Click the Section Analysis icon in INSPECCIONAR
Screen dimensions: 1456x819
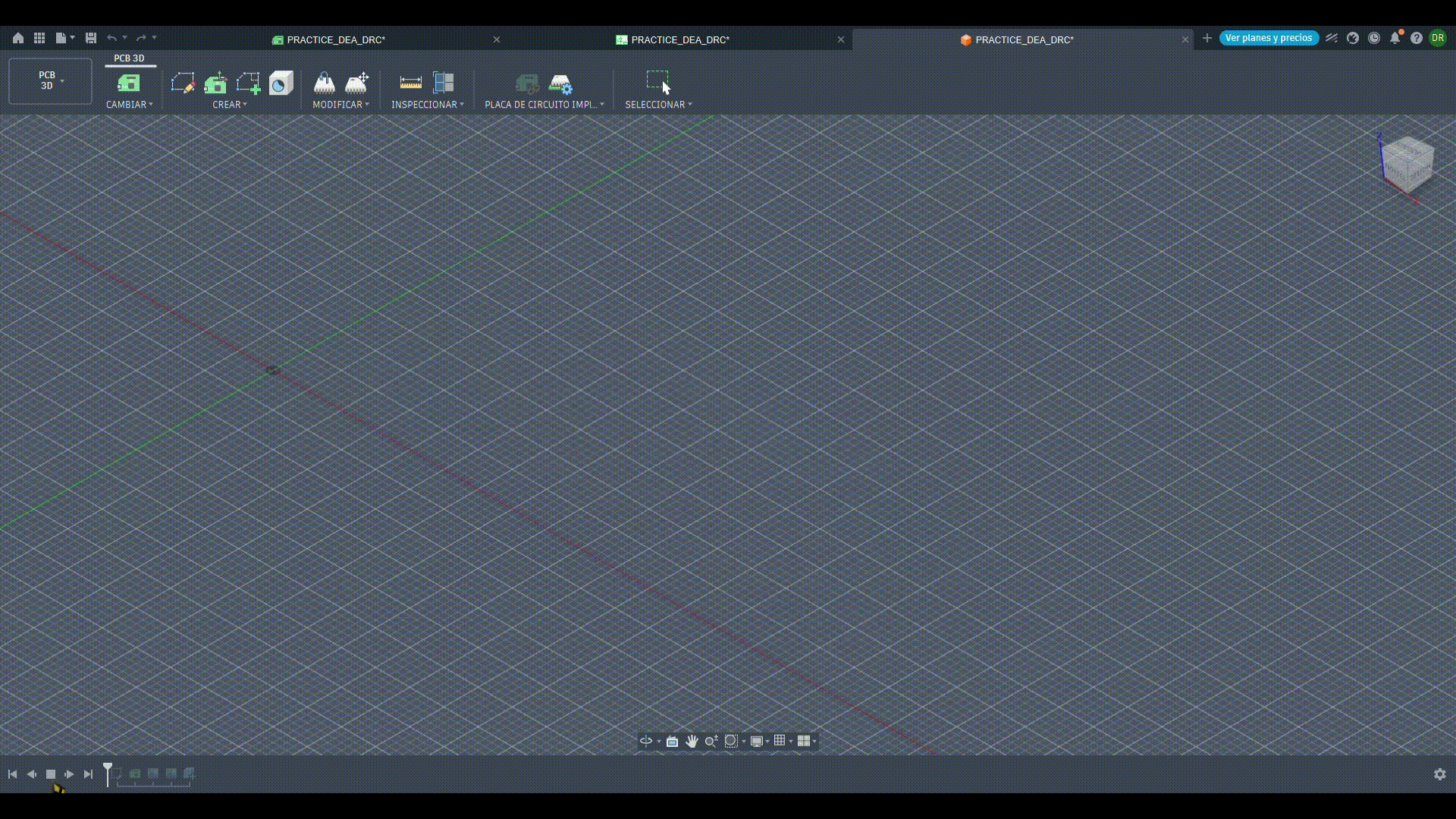pos(444,83)
